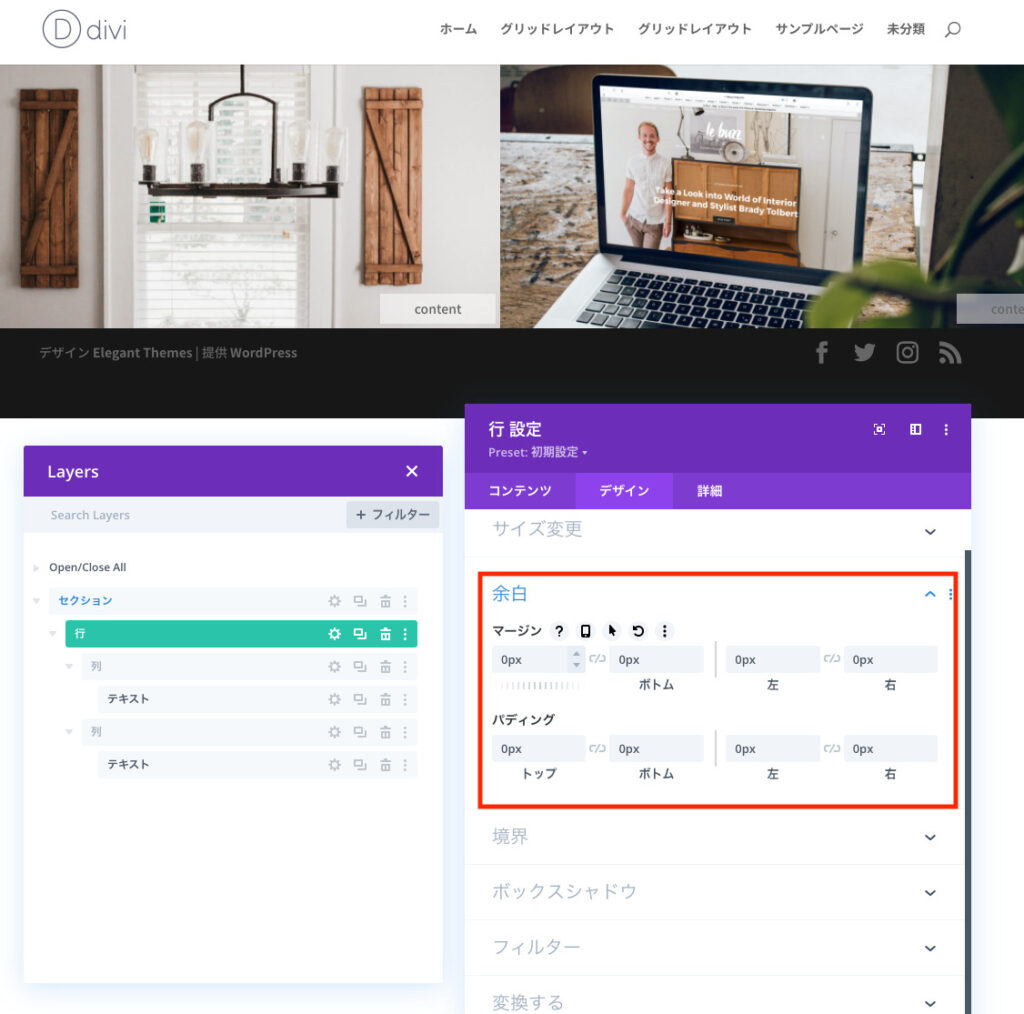Image resolution: width=1024 pixels, height=1014 pixels.
Task: Click the slider track under マージン top field
Action: 540,686
